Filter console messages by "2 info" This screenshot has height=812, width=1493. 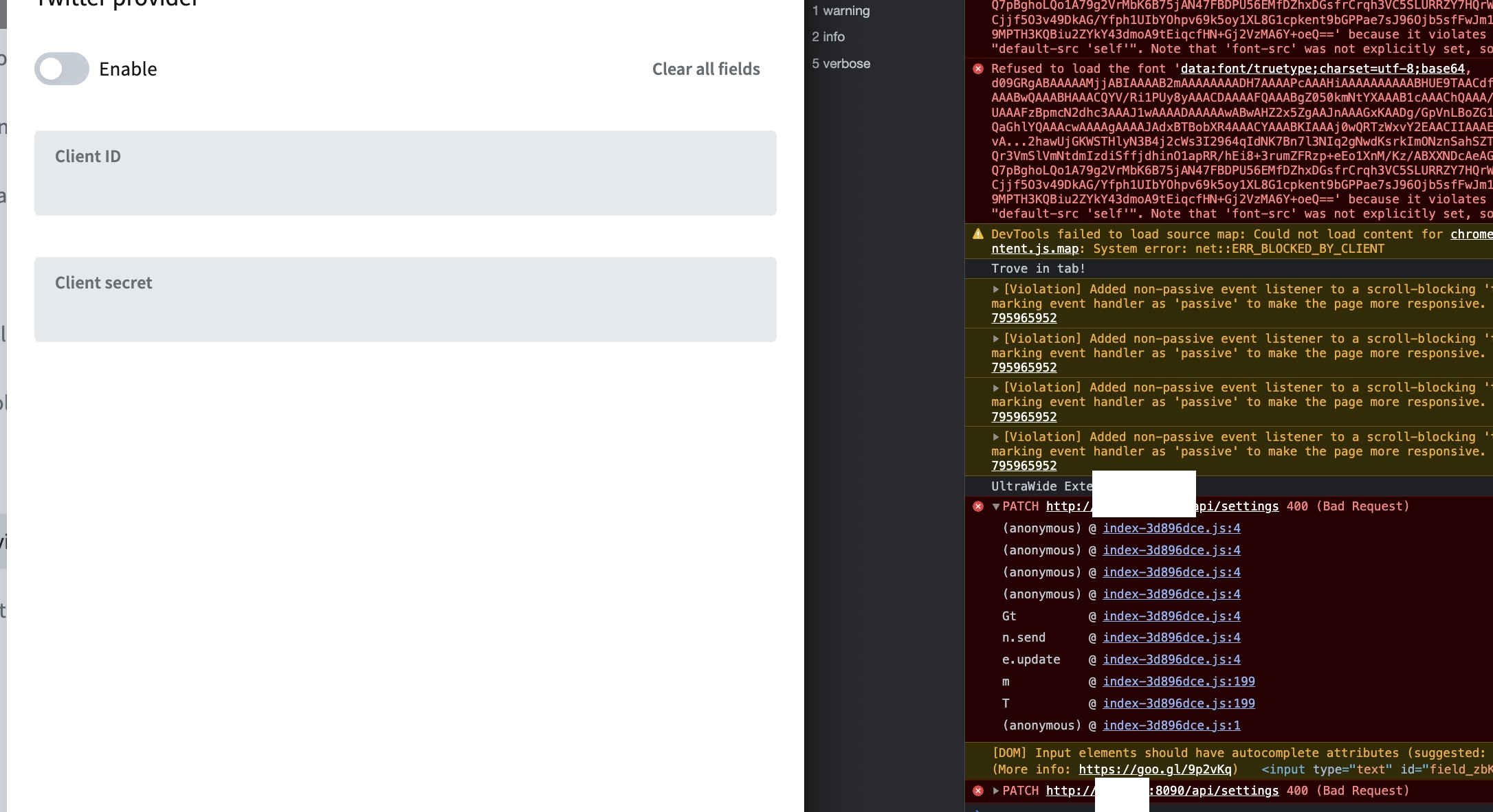coord(828,36)
